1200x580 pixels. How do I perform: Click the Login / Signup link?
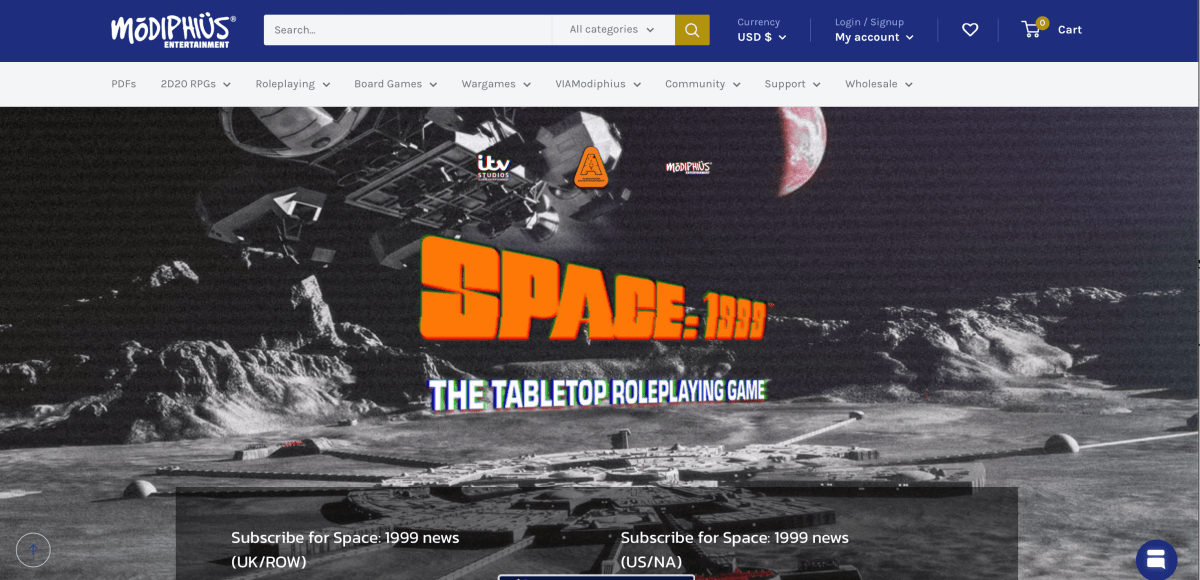867,21
